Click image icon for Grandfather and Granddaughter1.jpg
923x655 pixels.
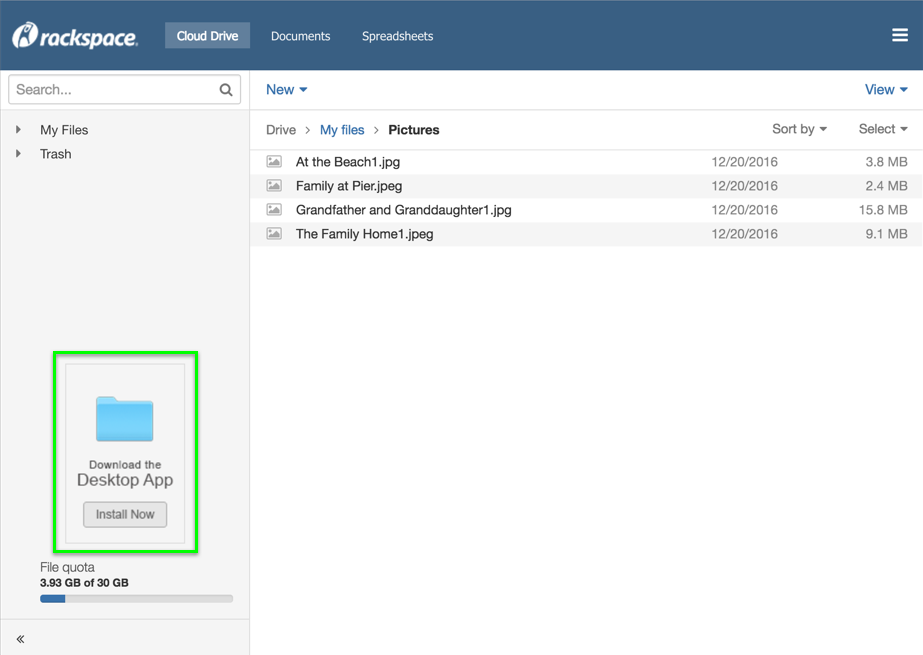[x=274, y=210]
